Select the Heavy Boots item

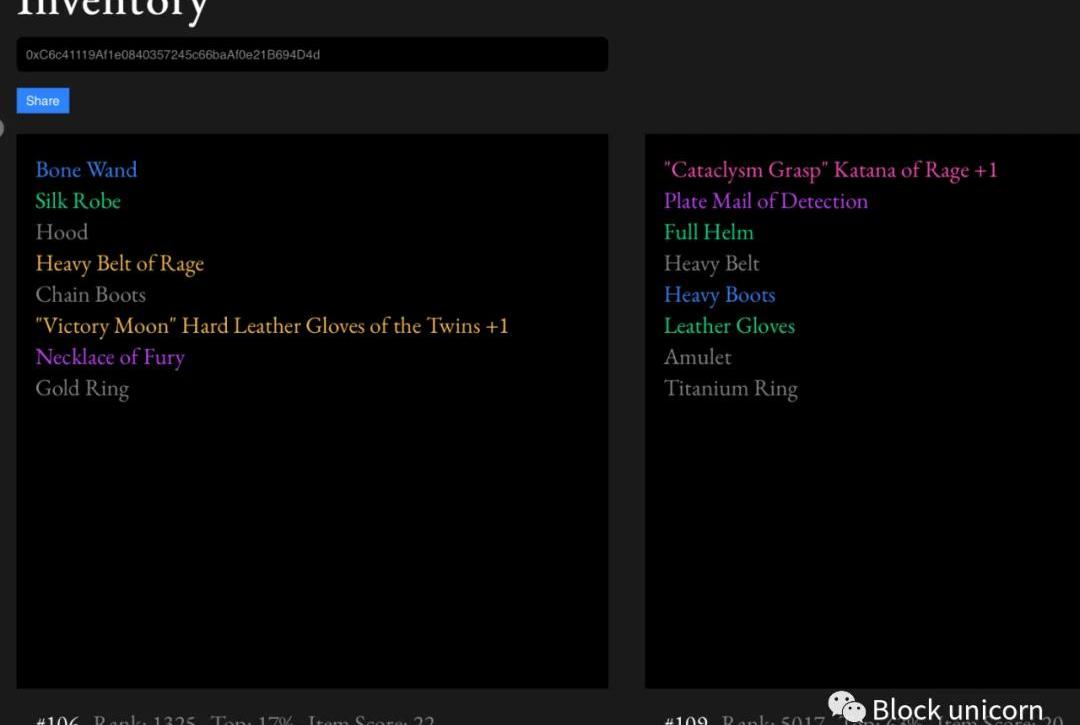tap(719, 295)
